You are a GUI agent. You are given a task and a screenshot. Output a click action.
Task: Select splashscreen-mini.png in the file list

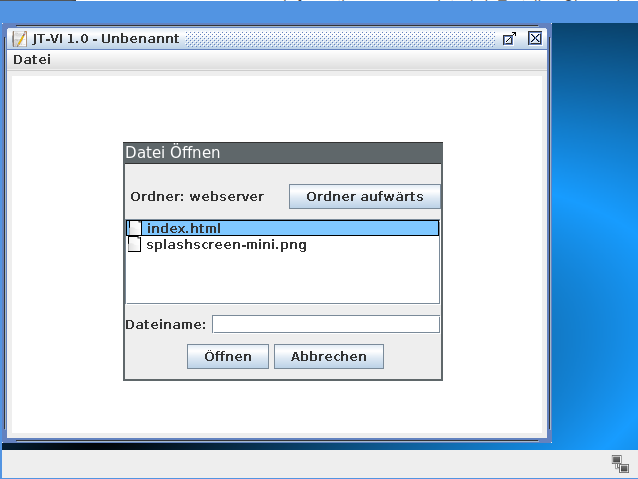[x=283, y=245]
